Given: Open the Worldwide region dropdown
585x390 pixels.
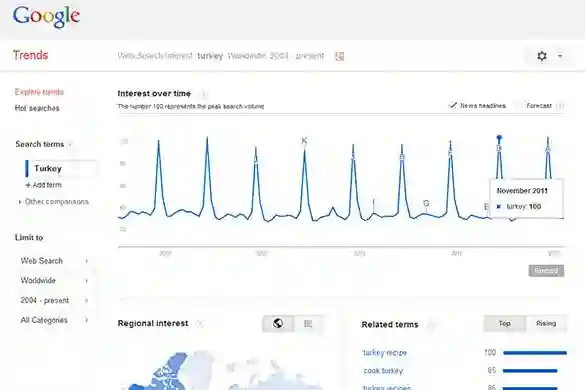Looking at the screenshot, I should (54, 281).
